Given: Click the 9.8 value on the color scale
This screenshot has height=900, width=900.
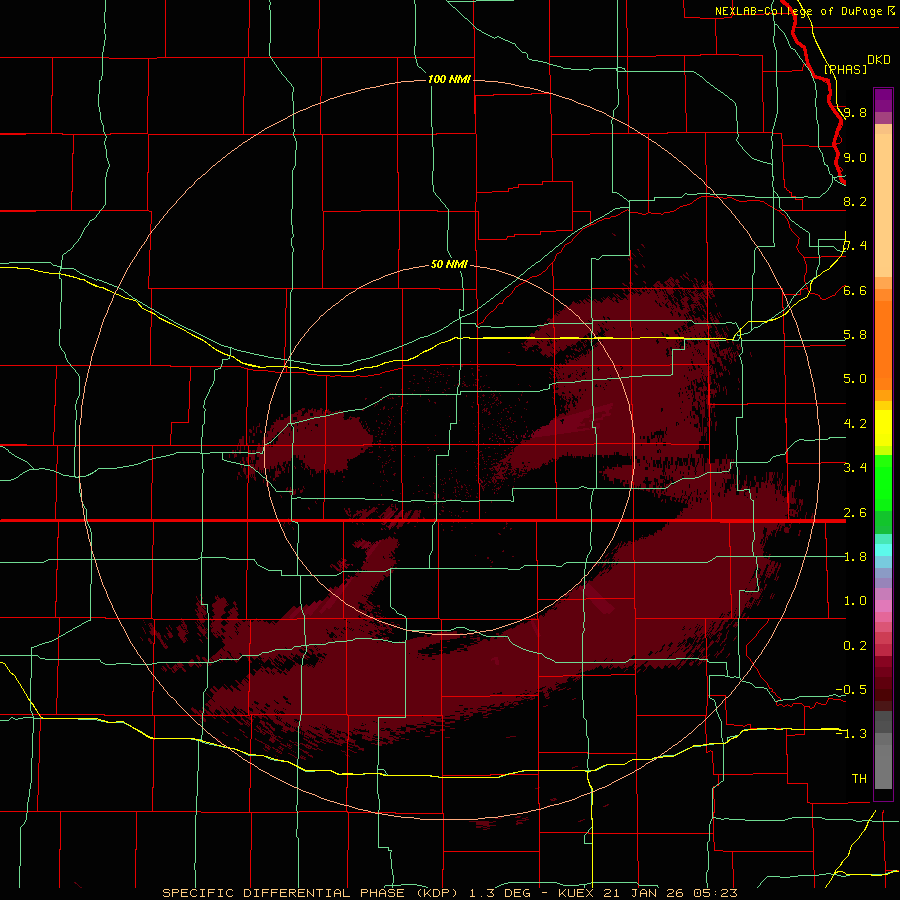Looking at the screenshot, I should [855, 112].
